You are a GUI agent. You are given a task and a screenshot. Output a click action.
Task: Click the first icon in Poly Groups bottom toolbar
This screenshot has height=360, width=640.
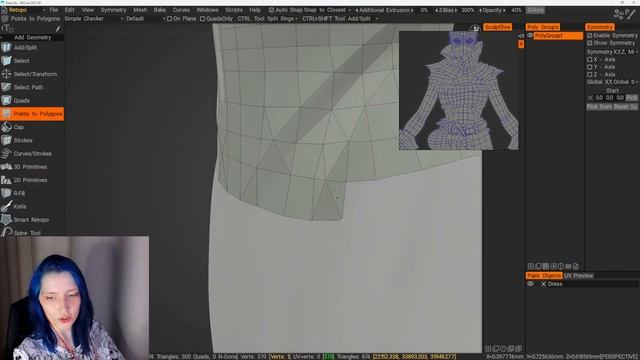pyautogui.click(x=531, y=266)
